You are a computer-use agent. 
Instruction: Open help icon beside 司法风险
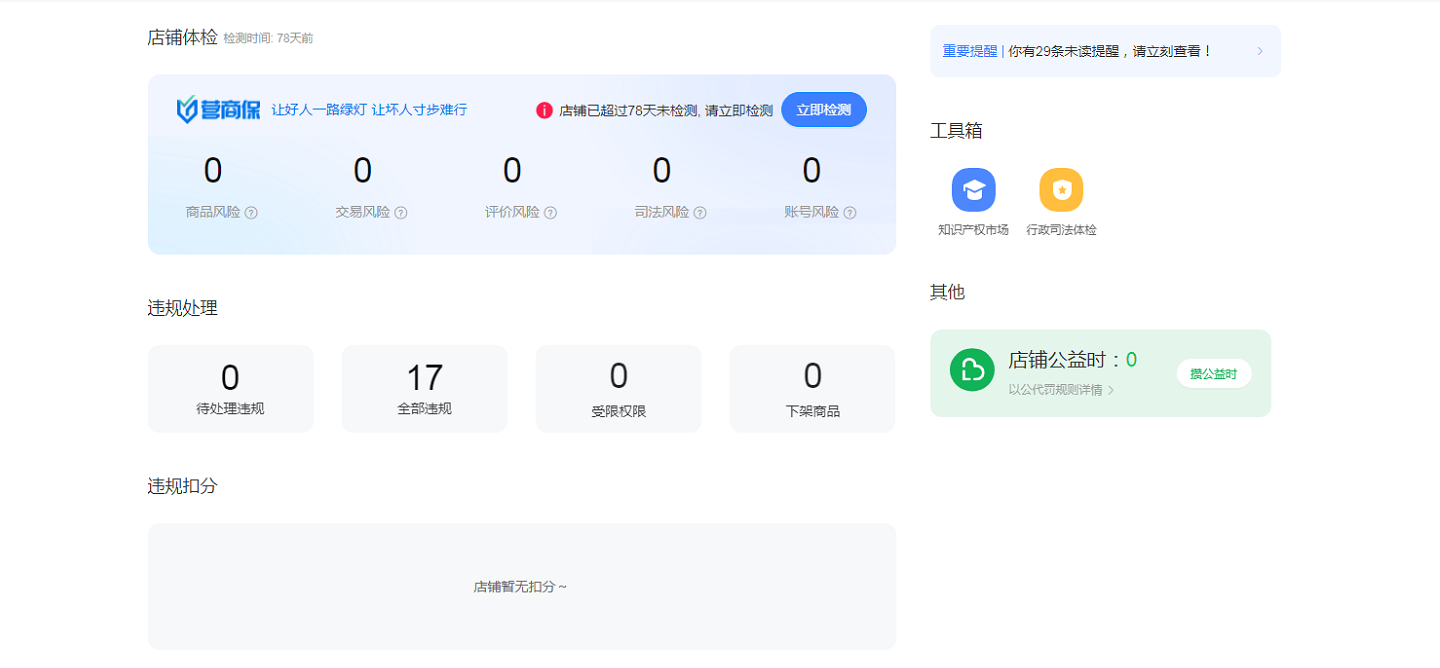tap(701, 213)
